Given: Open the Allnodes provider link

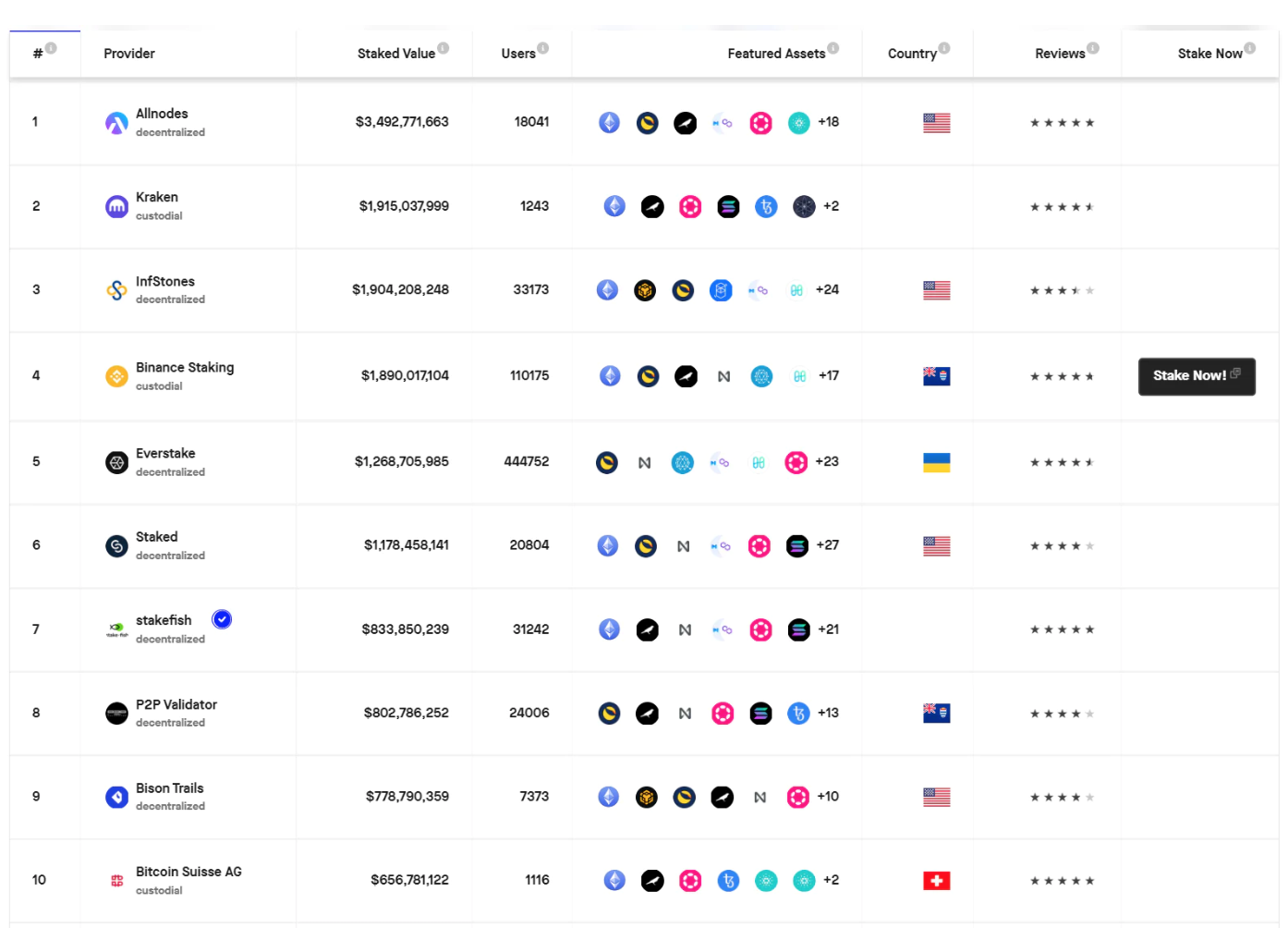Looking at the screenshot, I should [x=162, y=114].
